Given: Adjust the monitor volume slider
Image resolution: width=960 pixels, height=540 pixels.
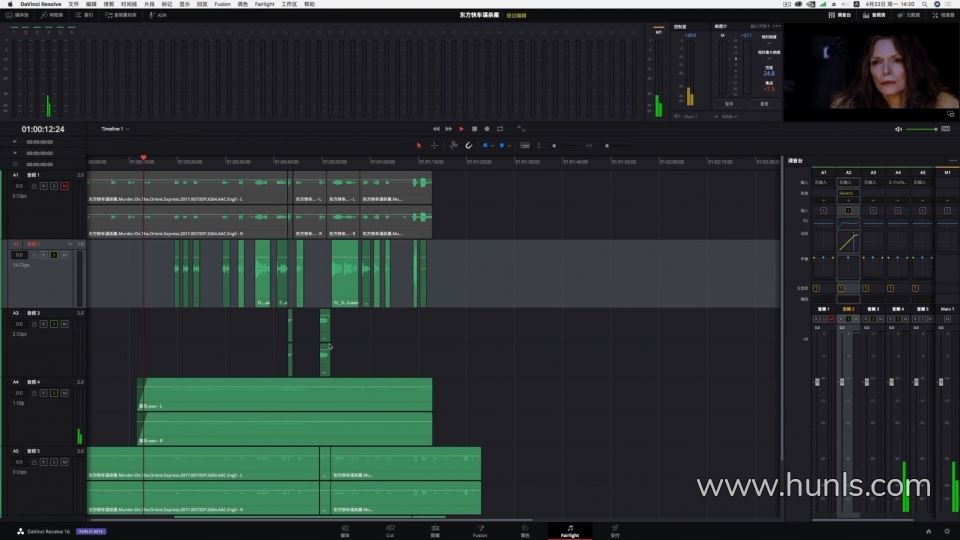Looking at the screenshot, I should [x=921, y=129].
